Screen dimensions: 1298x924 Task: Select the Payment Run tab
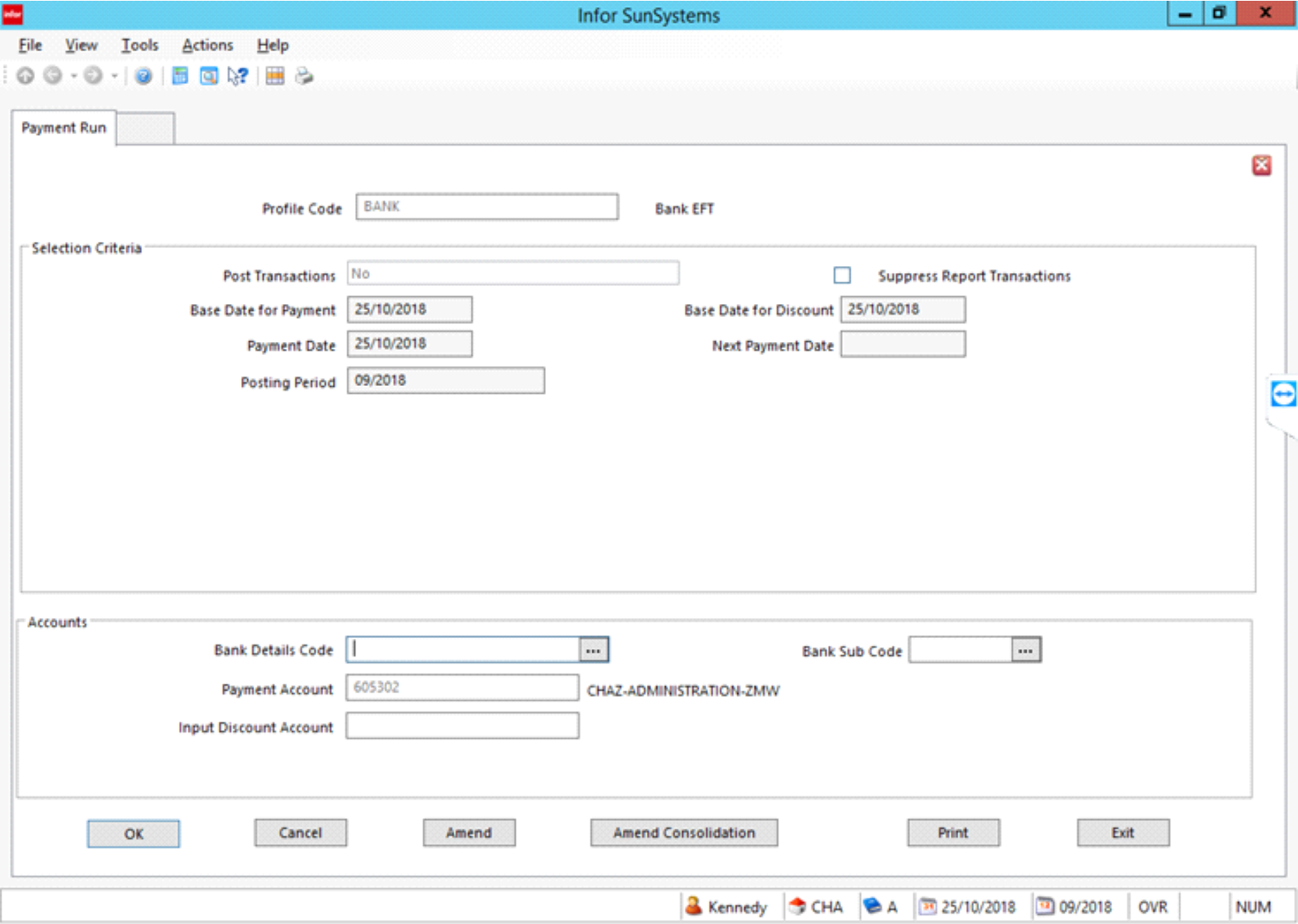pos(64,128)
